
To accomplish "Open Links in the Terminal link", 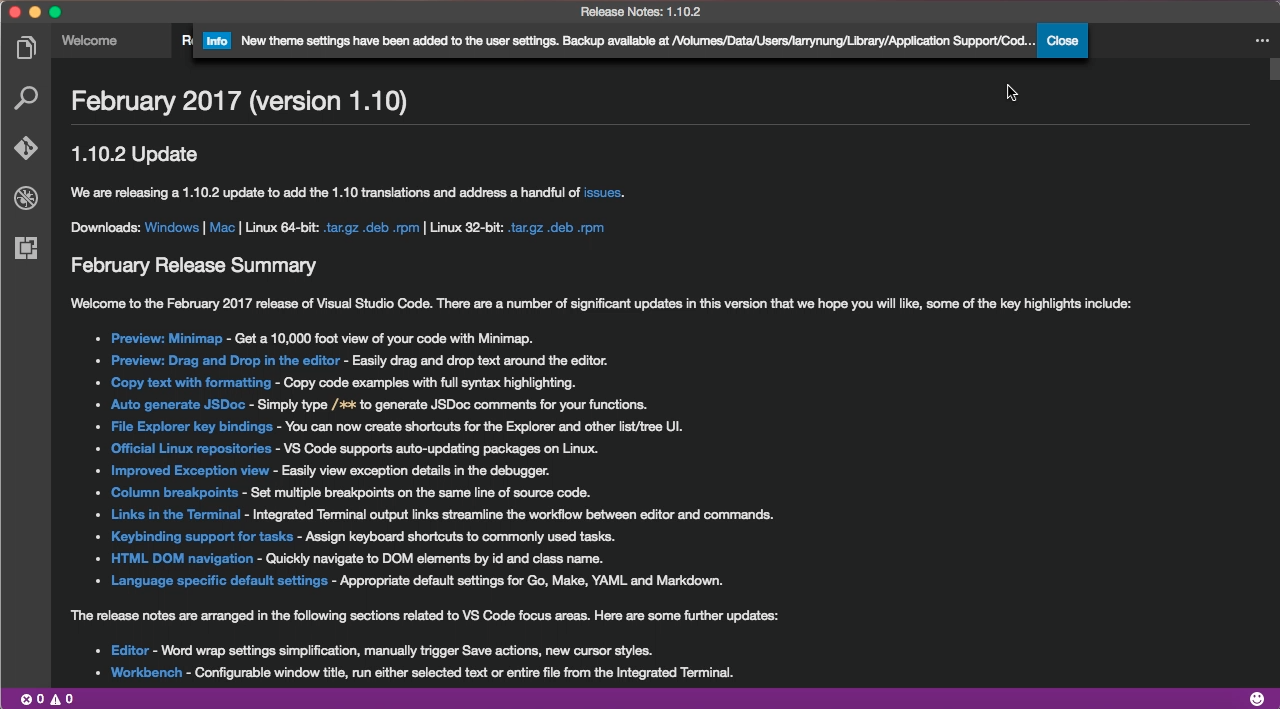I will [176, 514].
